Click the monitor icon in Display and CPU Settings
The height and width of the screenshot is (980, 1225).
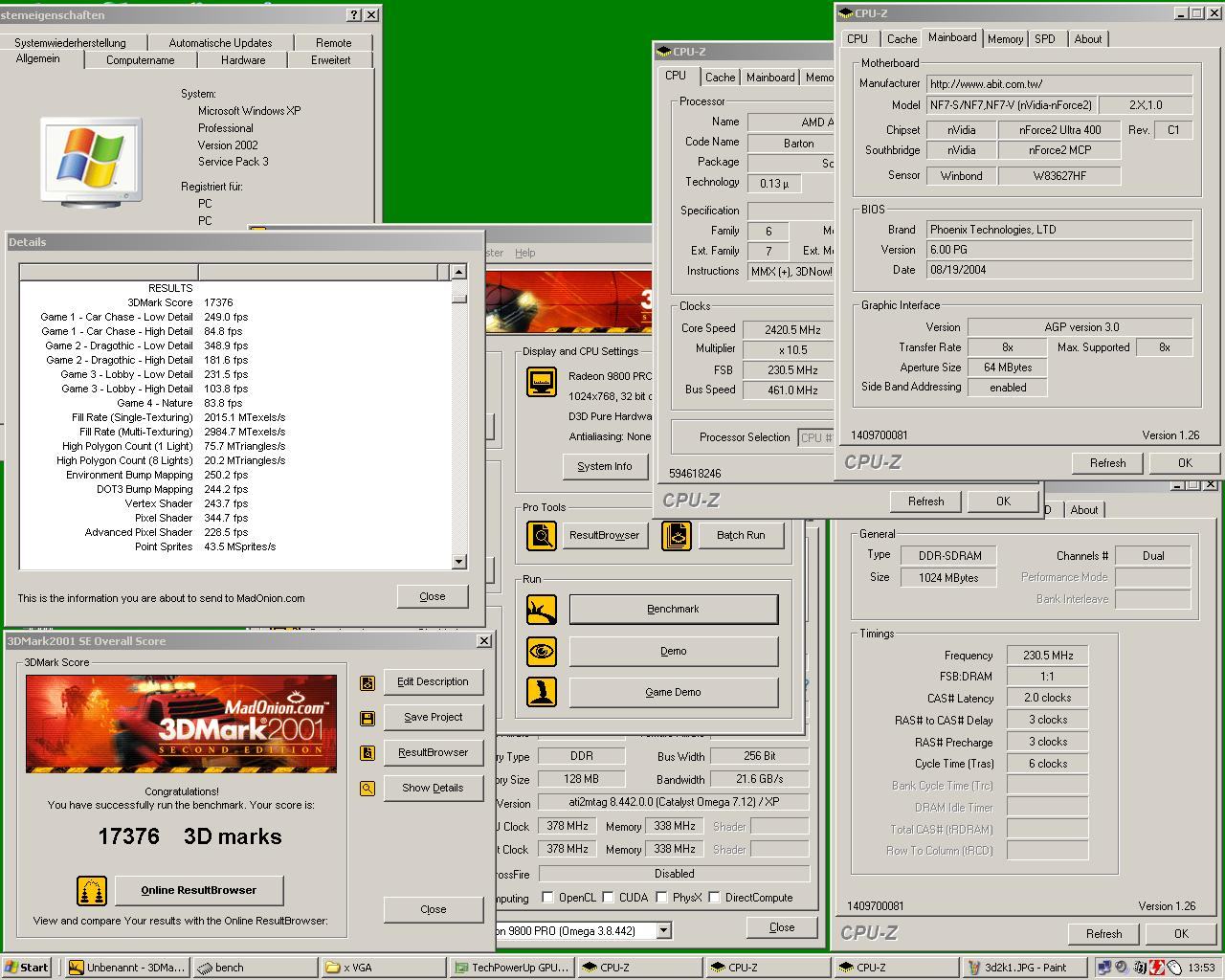(542, 382)
